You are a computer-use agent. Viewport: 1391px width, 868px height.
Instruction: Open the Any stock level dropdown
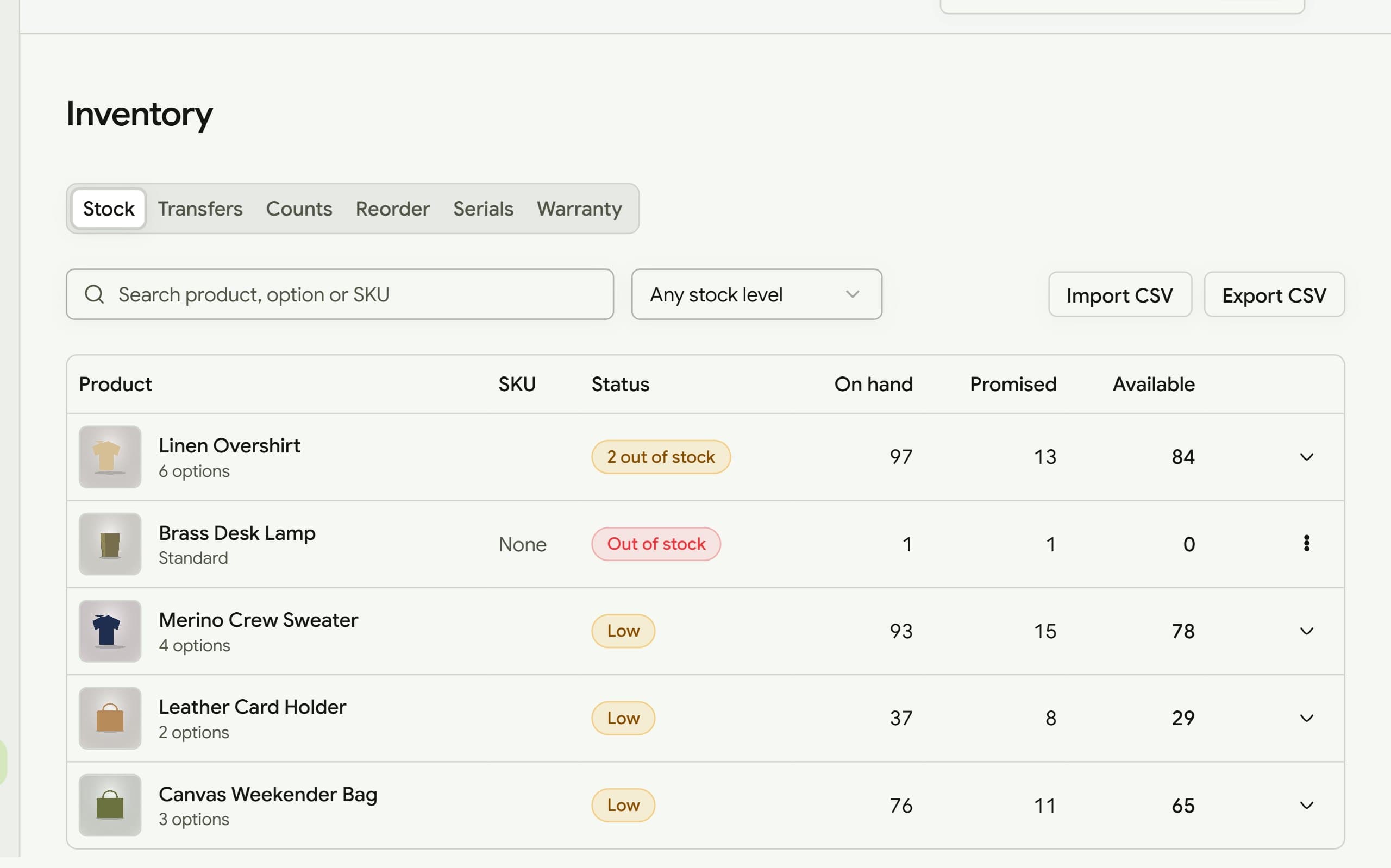pos(757,294)
